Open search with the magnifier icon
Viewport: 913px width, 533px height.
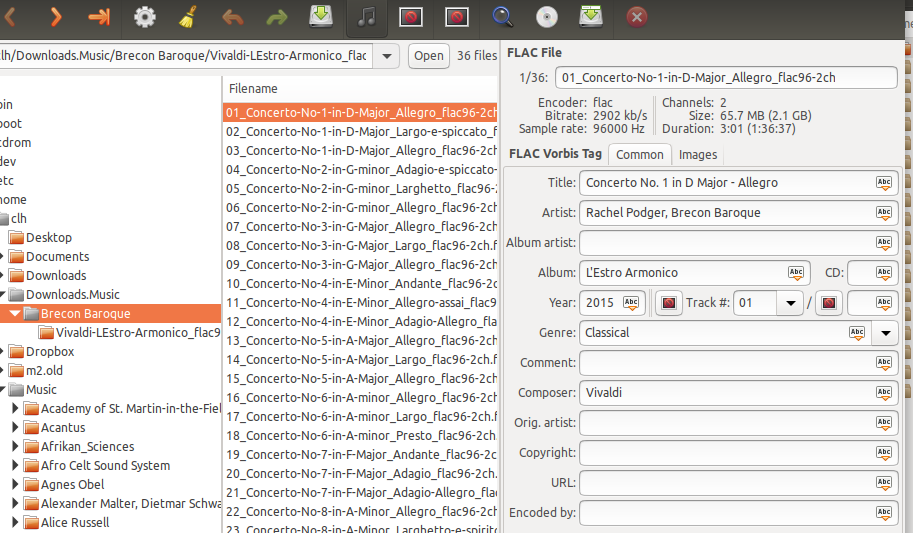pos(502,17)
